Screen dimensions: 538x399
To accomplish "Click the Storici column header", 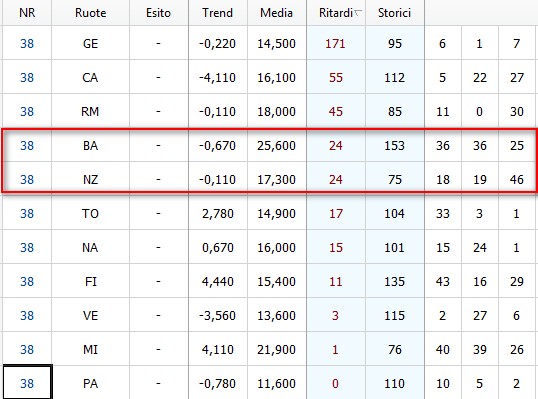I will point(395,13).
